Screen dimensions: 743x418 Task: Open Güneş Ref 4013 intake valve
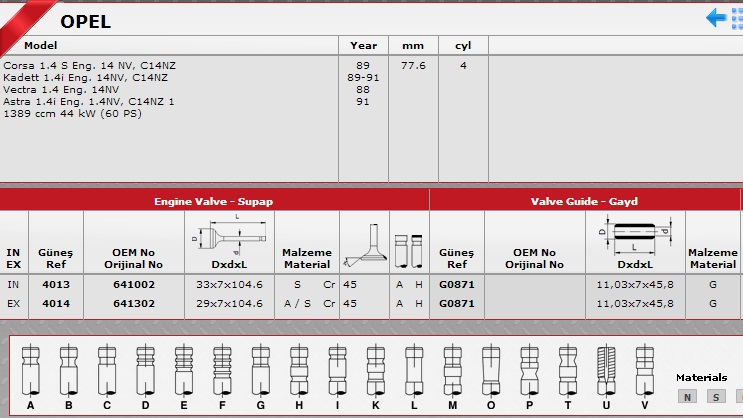[56, 285]
